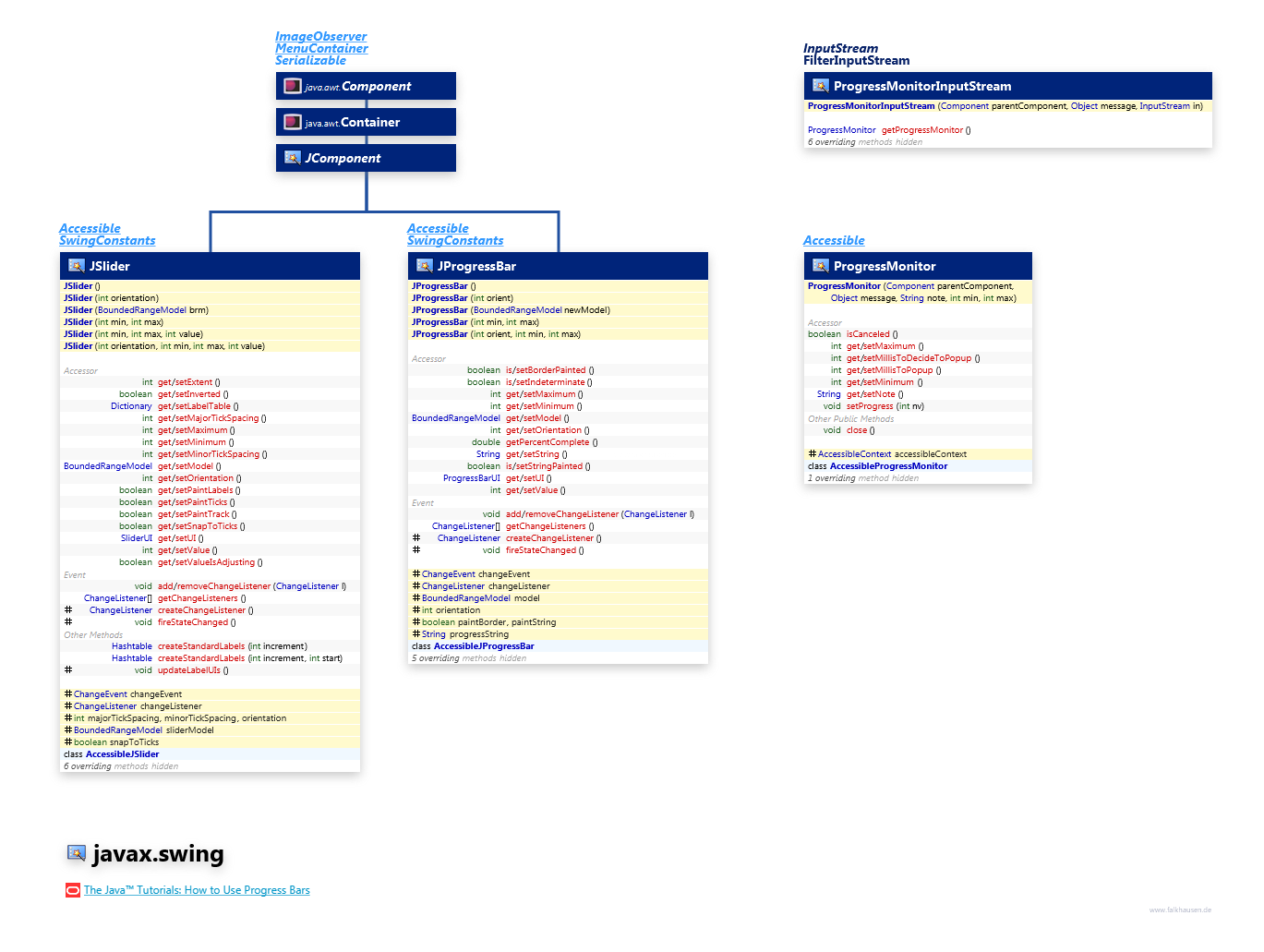Click isCanceled in ProgressMonitor
Screen dimensions: 1264x952
pos(868,334)
